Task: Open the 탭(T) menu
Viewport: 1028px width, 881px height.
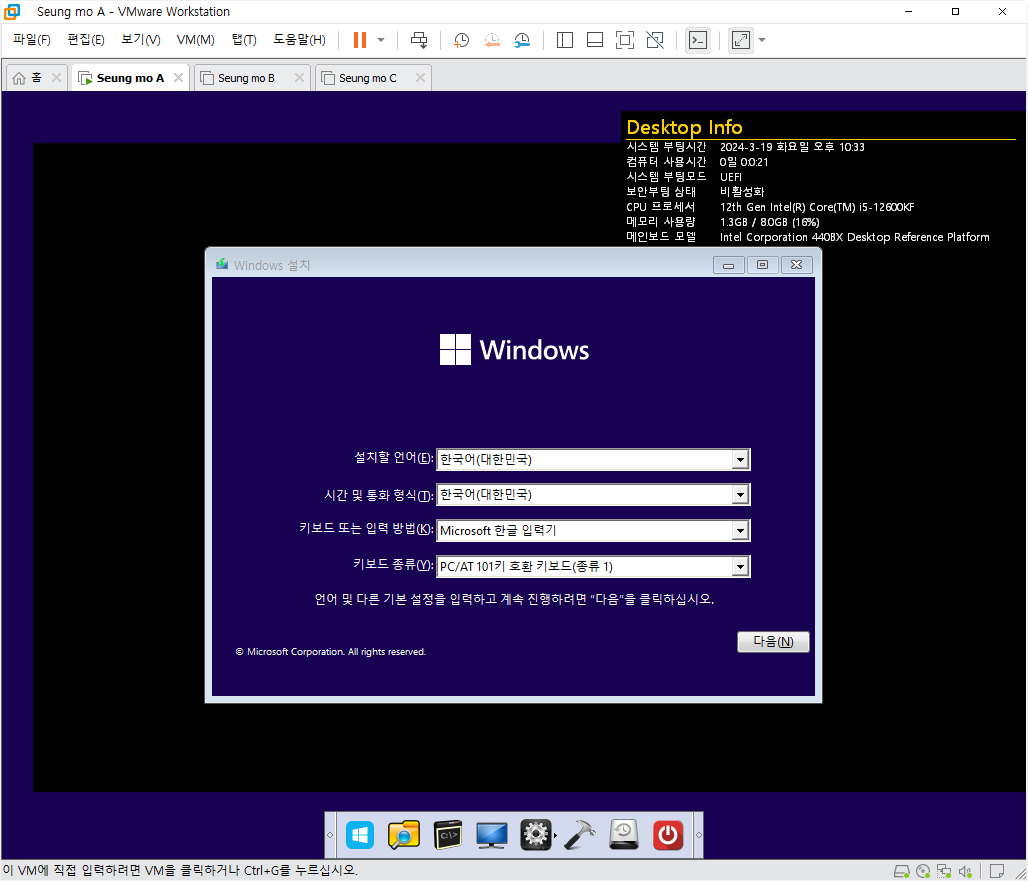Action: tap(244, 40)
